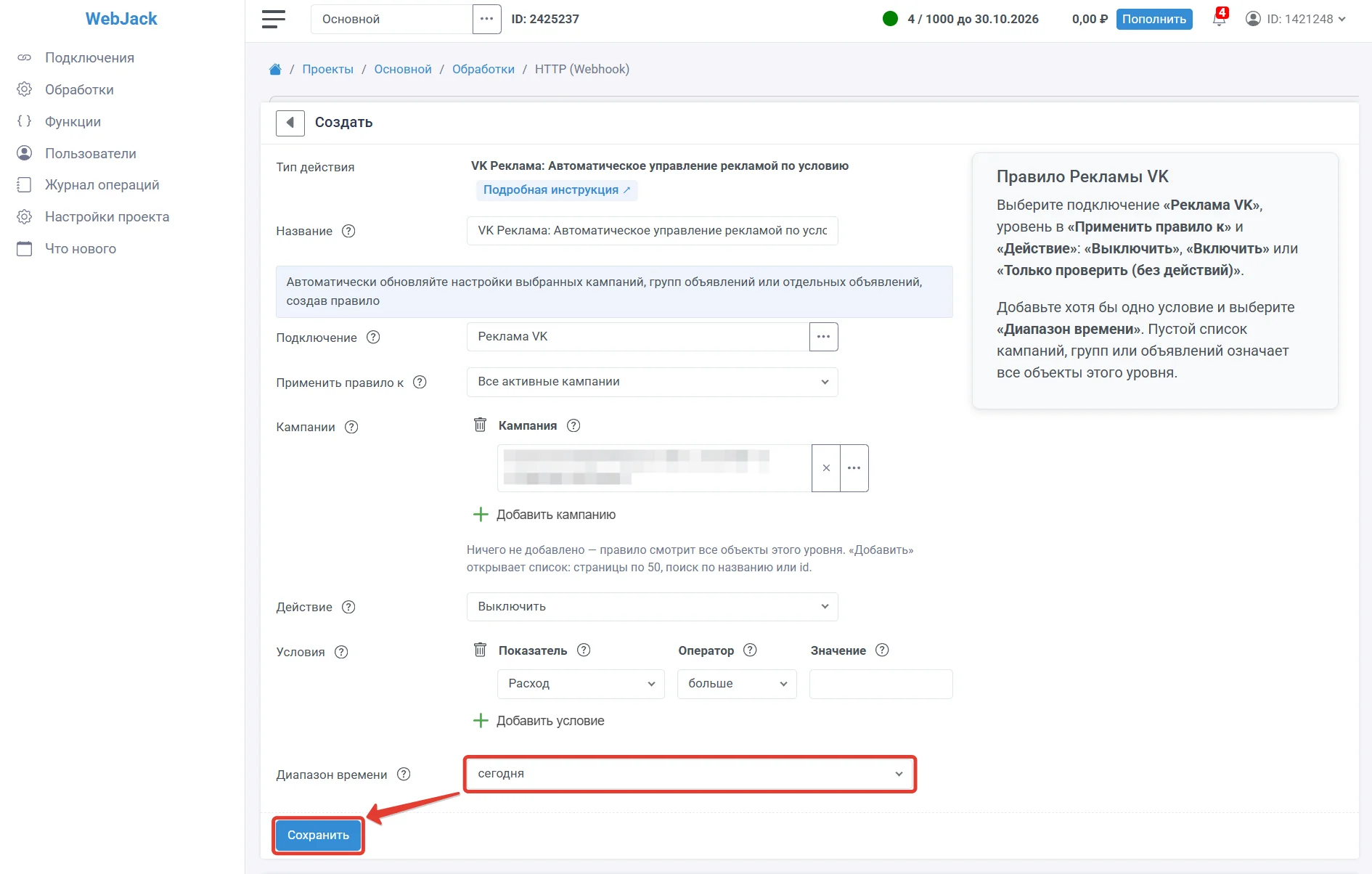Click the back arrow next to Создать

[290, 123]
